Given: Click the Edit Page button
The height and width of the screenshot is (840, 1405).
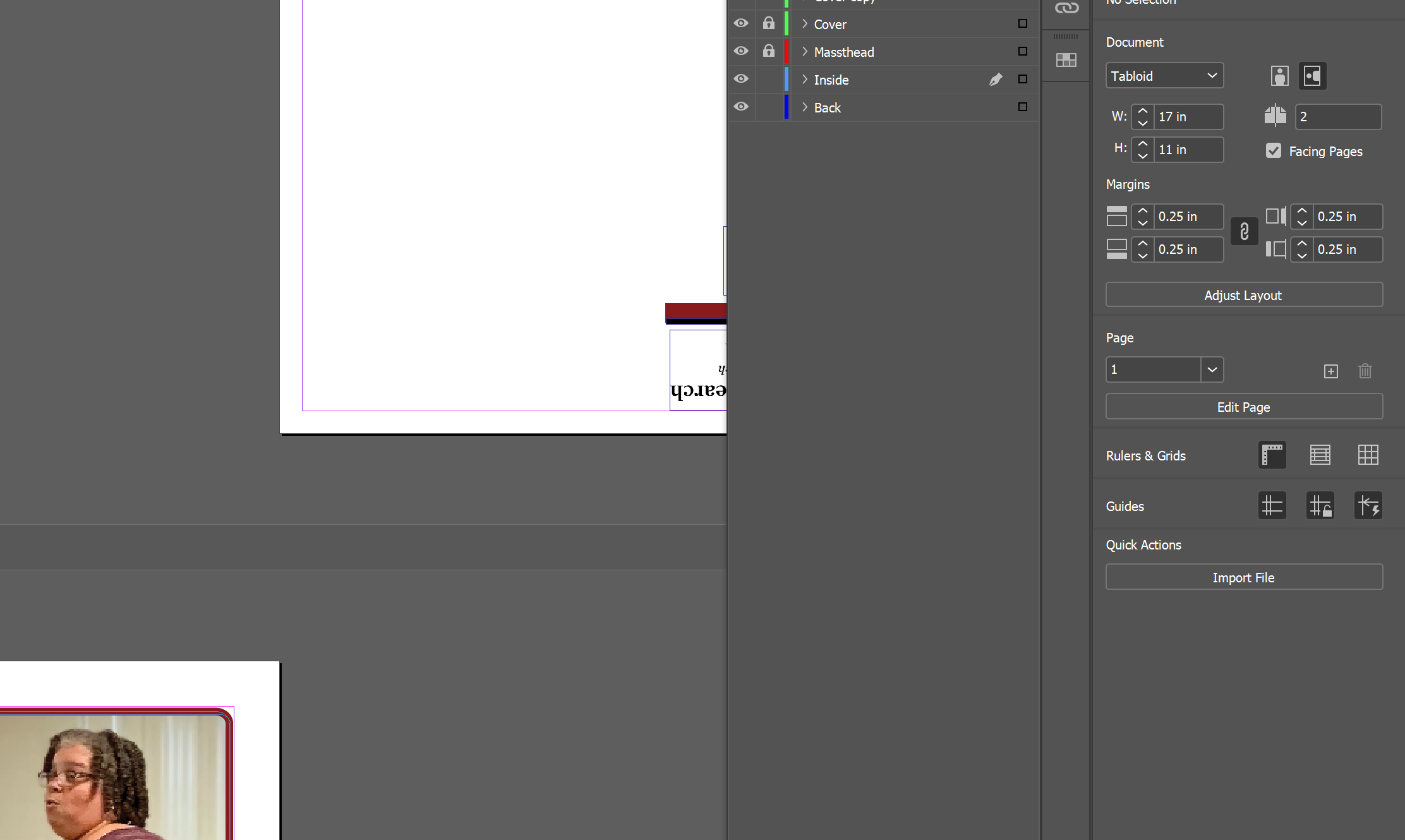Looking at the screenshot, I should (x=1243, y=406).
